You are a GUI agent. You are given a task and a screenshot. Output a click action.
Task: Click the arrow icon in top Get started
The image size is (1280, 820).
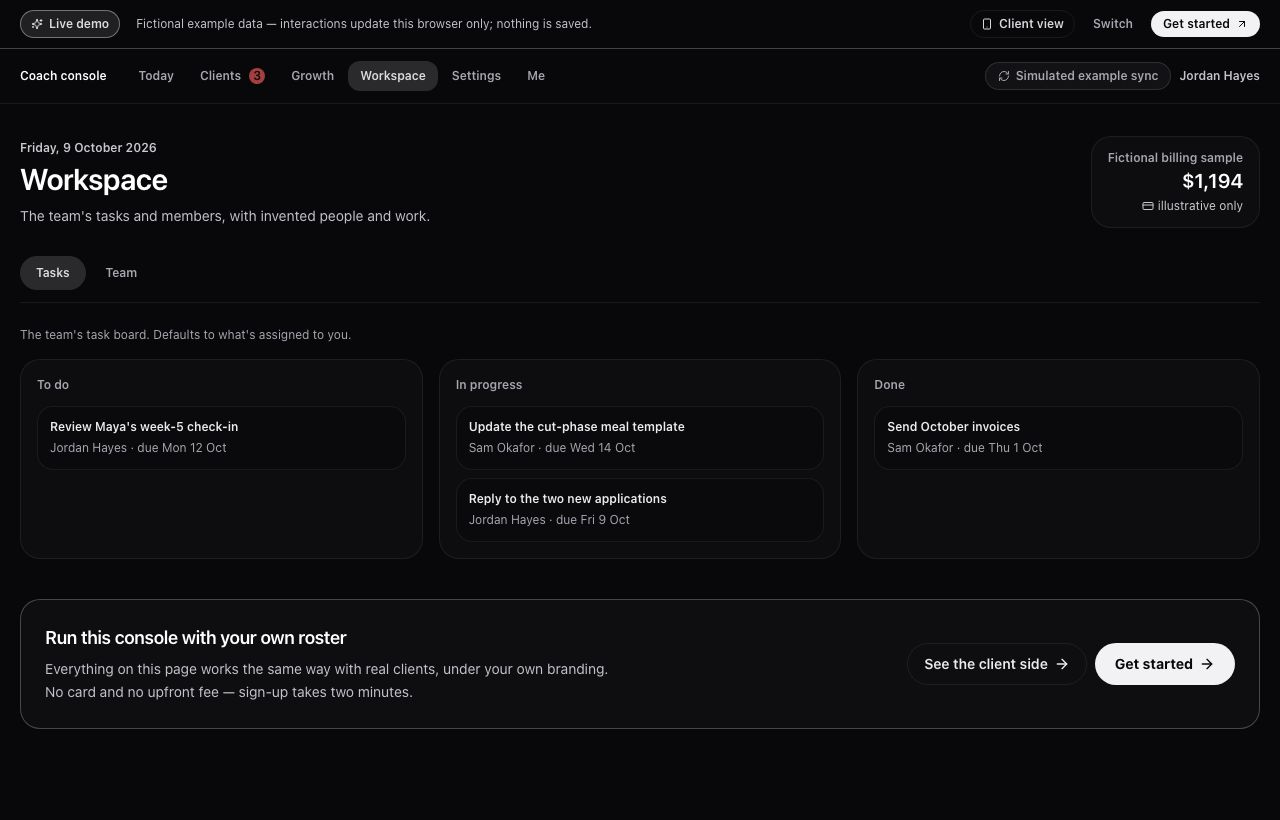tap(1242, 24)
